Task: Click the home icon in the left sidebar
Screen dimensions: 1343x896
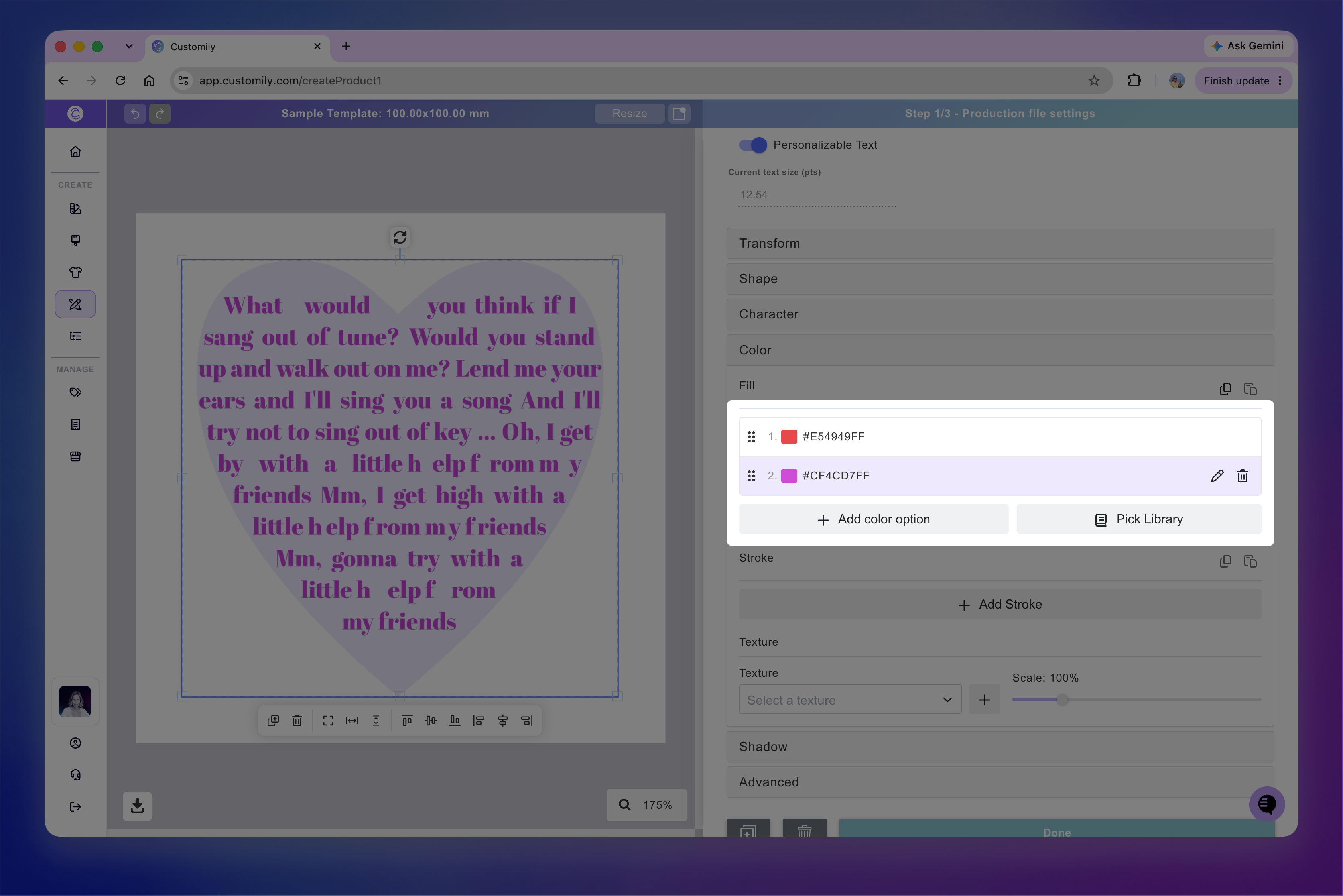Action: click(x=75, y=152)
